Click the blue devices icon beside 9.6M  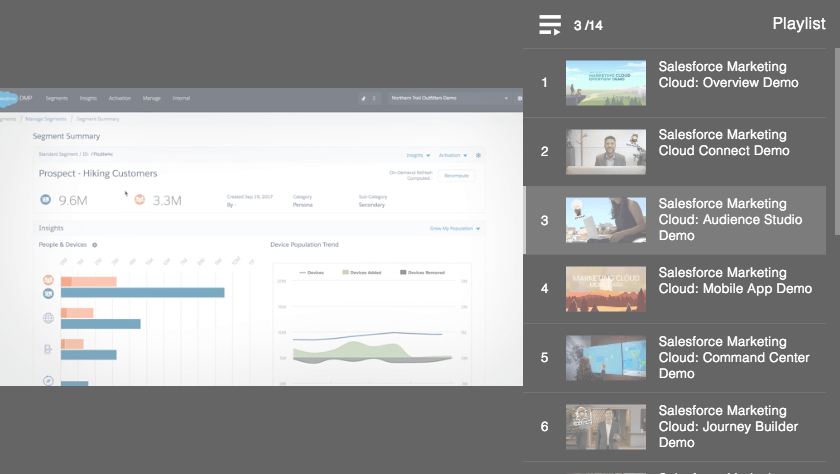coord(46,200)
